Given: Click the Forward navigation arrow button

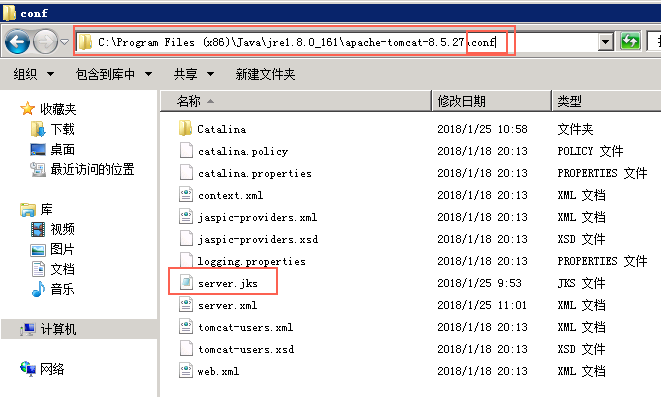Looking at the screenshot, I should [x=45, y=42].
